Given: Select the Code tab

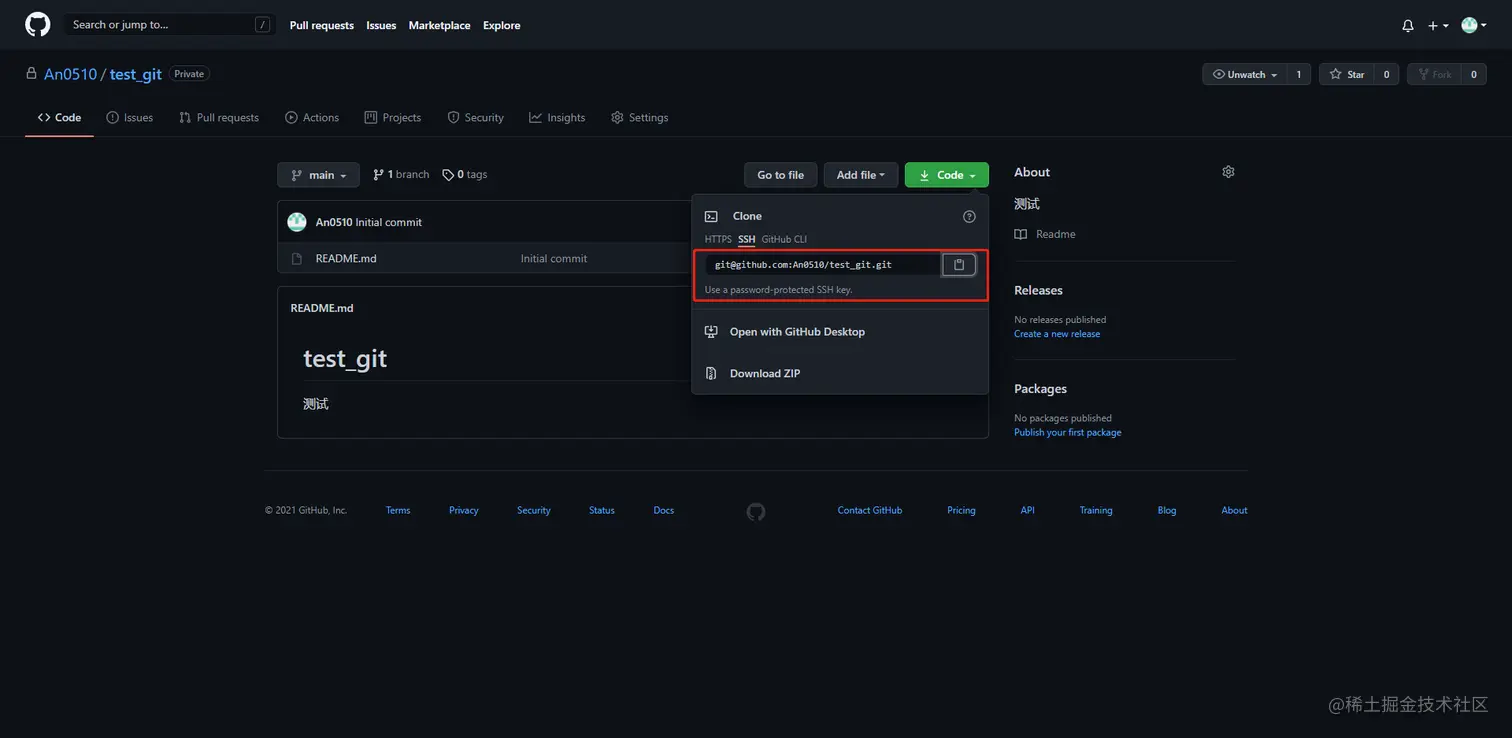Looking at the screenshot, I should tap(59, 117).
